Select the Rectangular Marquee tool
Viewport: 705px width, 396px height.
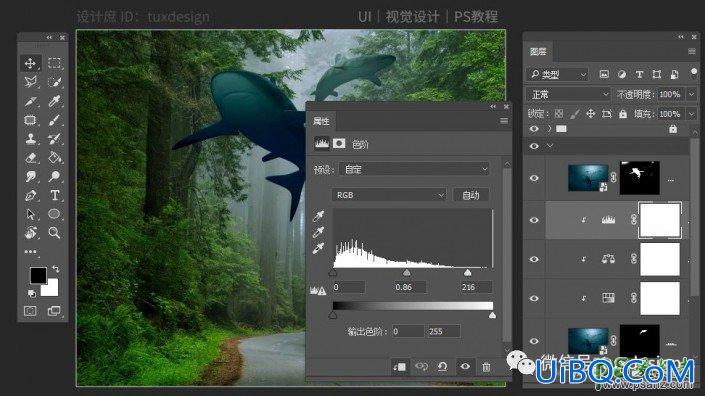[x=54, y=63]
